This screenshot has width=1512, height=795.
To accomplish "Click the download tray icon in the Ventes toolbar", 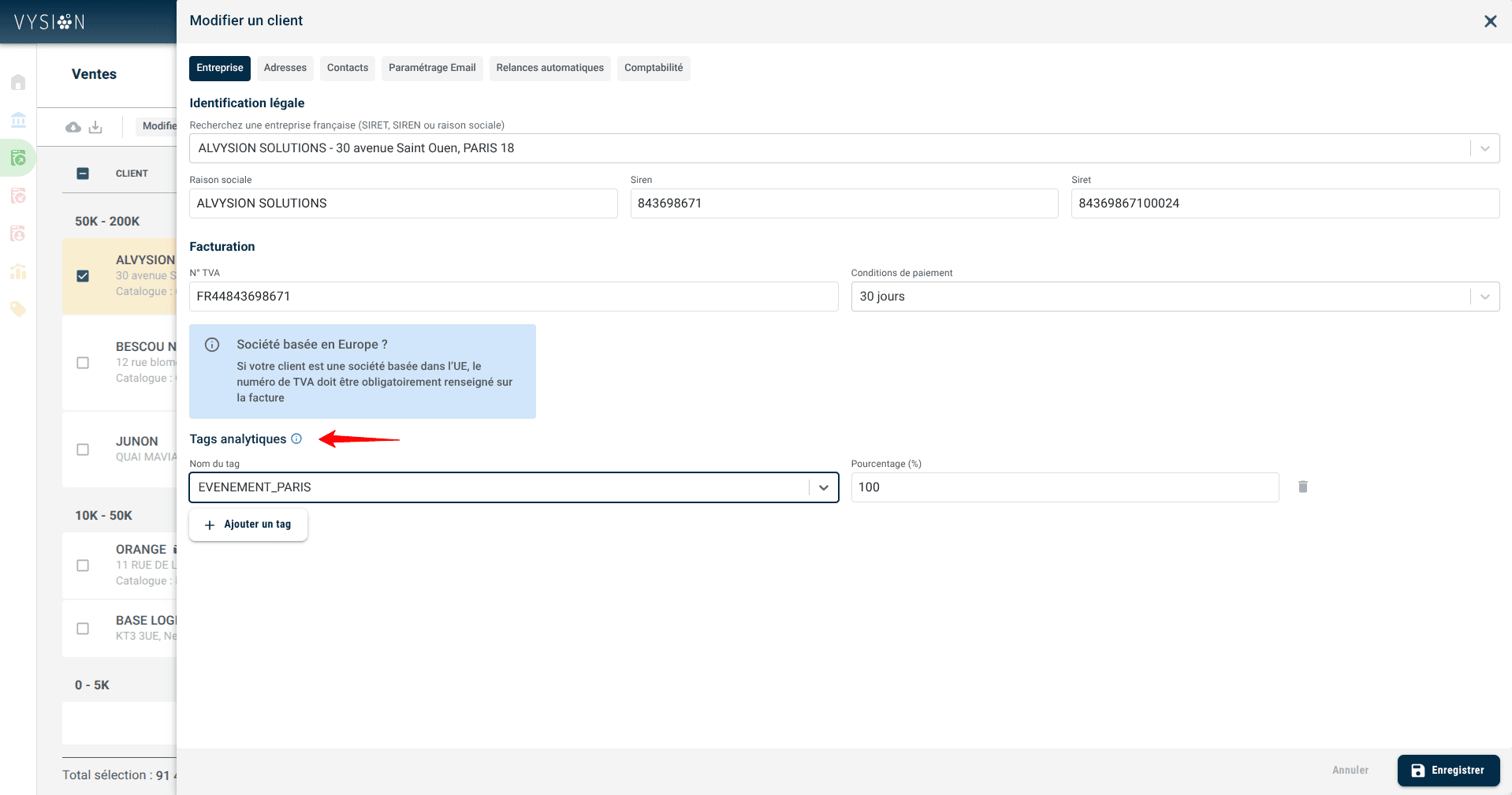I will (x=95, y=127).
